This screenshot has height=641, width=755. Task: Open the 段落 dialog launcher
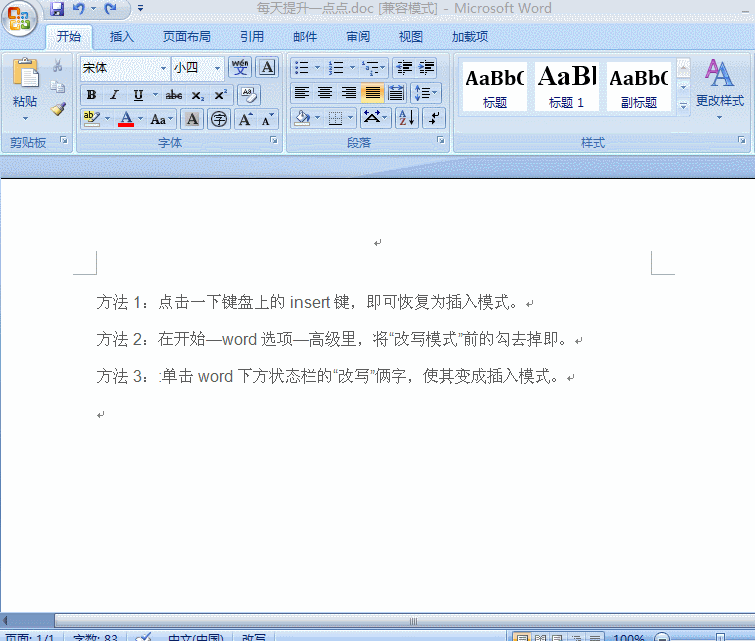(x=441, y=140)
